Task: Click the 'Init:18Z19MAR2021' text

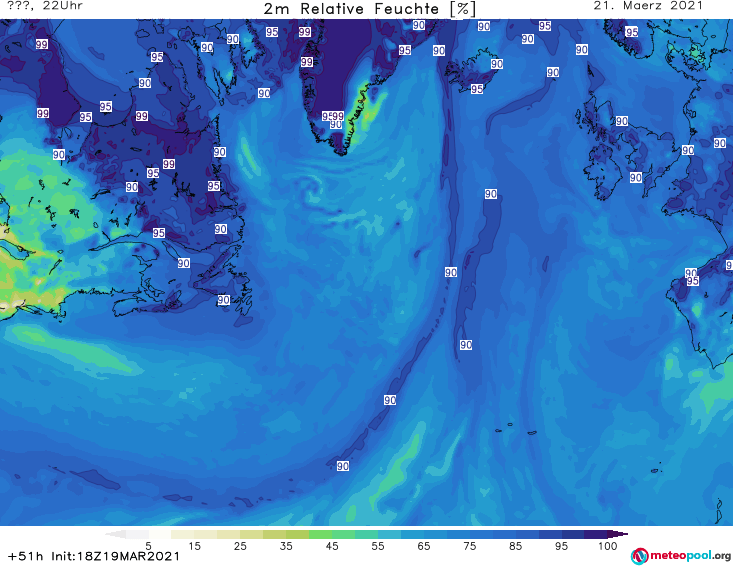Action: [115, 556]
